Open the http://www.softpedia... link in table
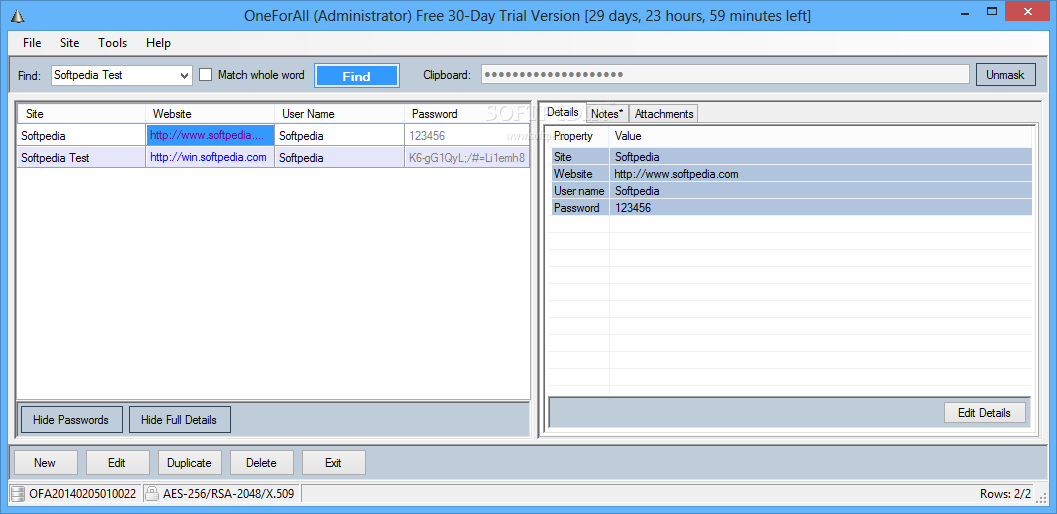This screenshot has width=1057, height=514. tap(208, 135)
